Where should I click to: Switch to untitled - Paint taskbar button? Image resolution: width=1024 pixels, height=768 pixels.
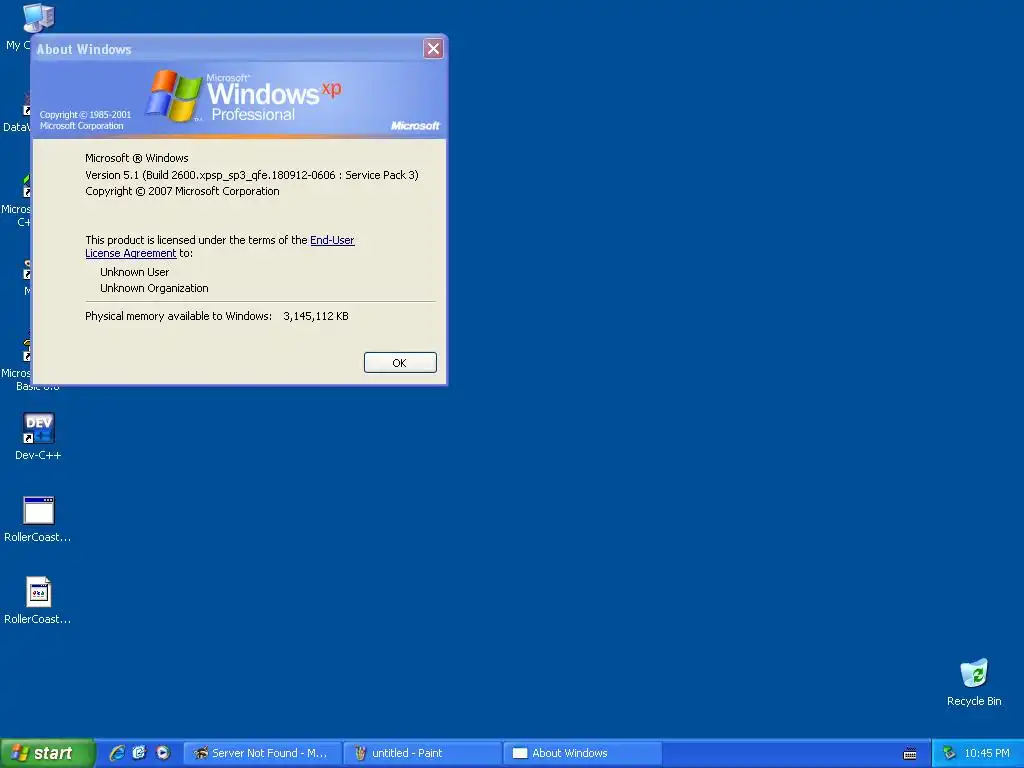(423, 753)
